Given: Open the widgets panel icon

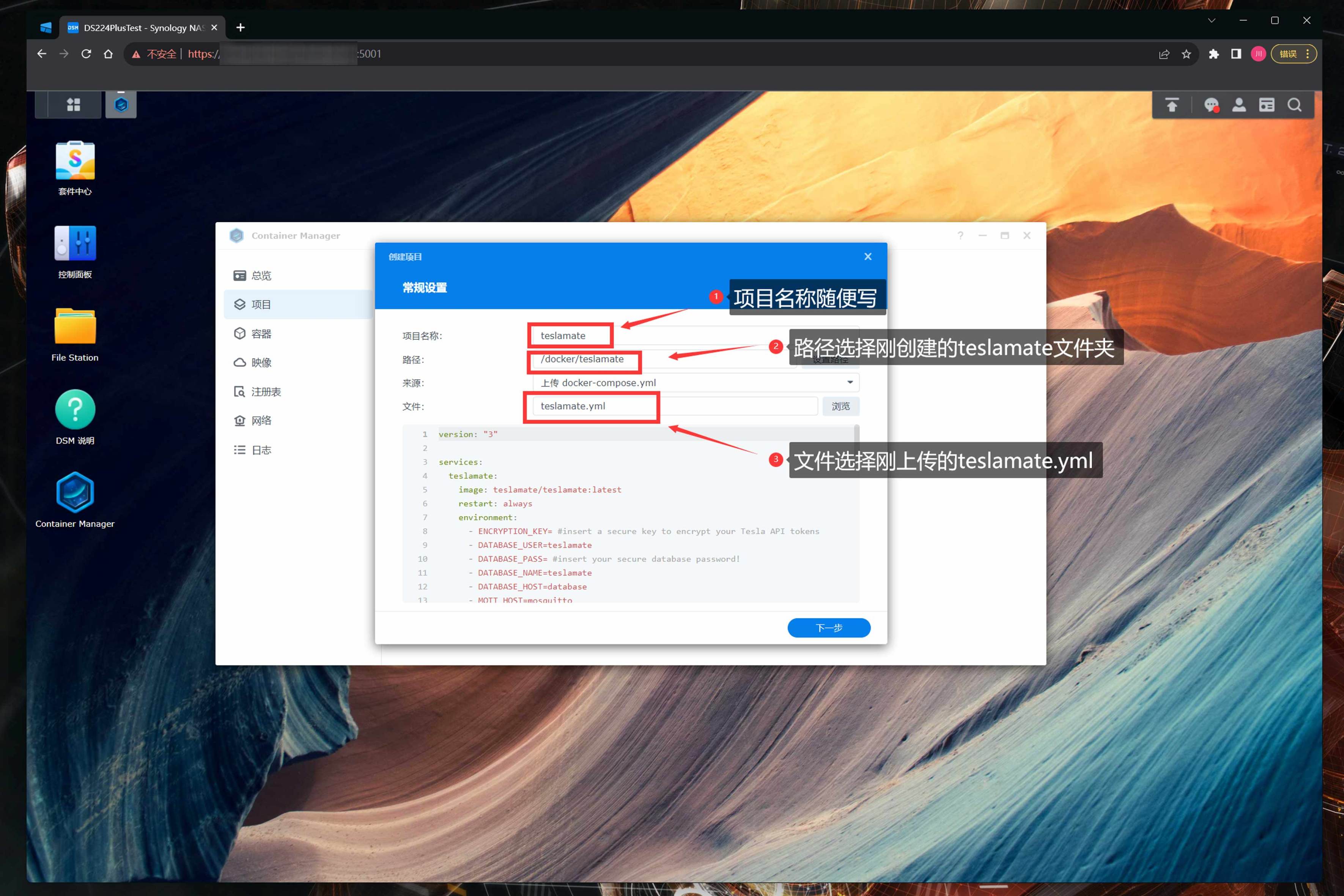Looking at the screenshot, I should 1266,105.
